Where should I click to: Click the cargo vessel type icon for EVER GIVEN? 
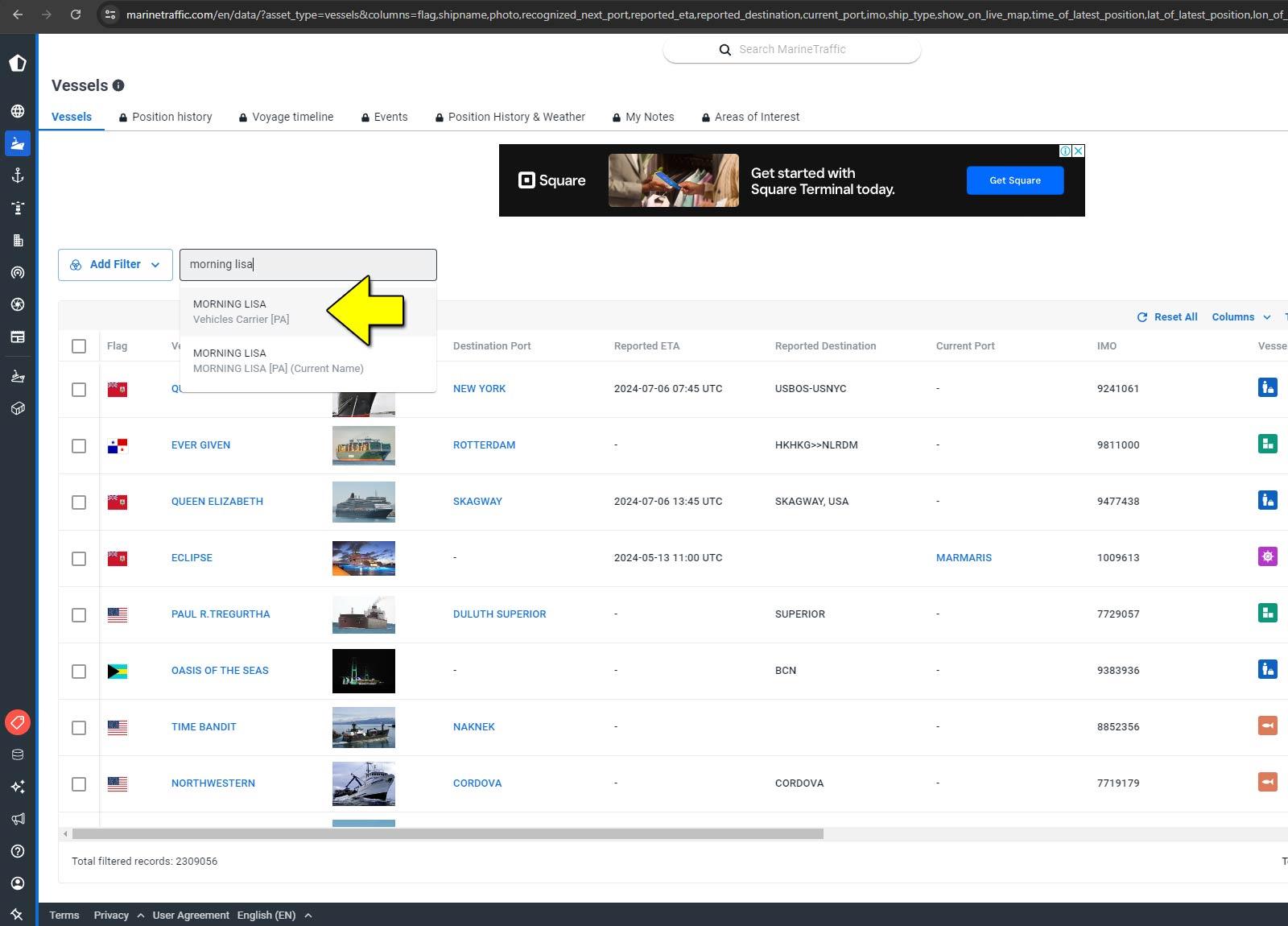(1268, 444)
